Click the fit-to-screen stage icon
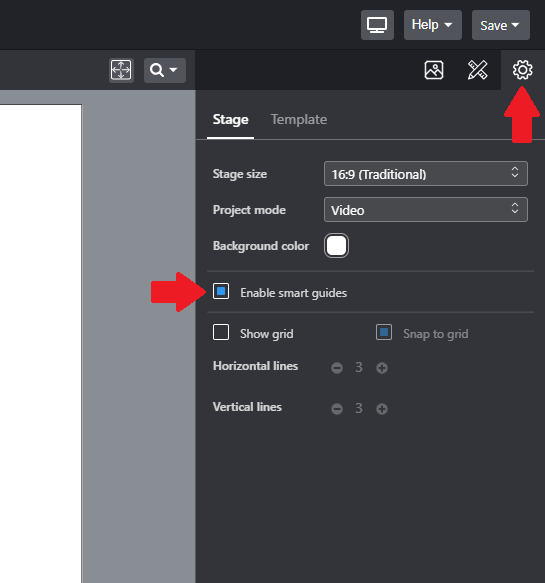This screenshot has width=545, height=583. click(x=121, y=70)
